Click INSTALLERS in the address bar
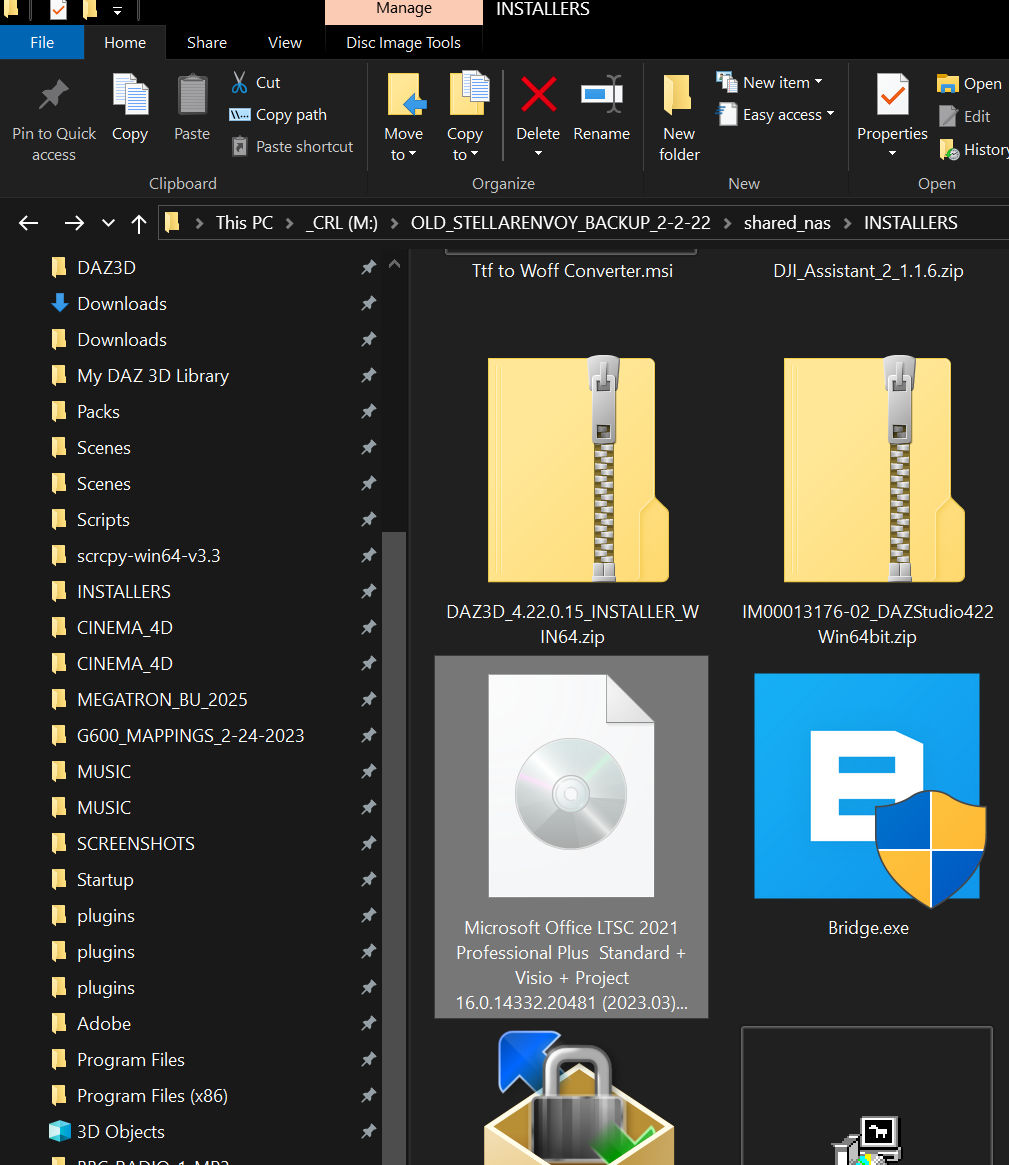The height and width of the screenshot is (1165, 1009). click(910, 223)
